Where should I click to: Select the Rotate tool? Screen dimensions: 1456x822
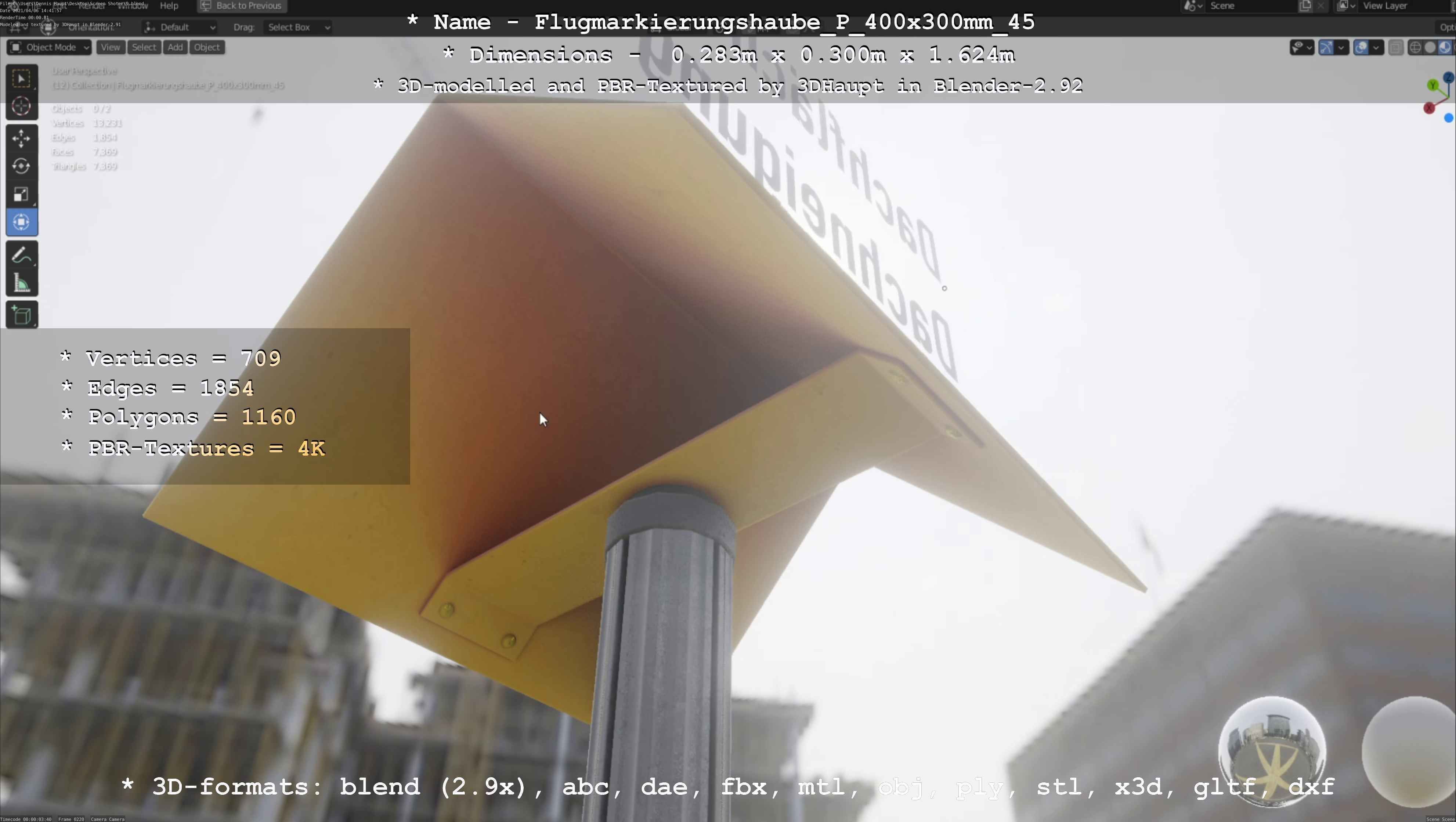21,166
